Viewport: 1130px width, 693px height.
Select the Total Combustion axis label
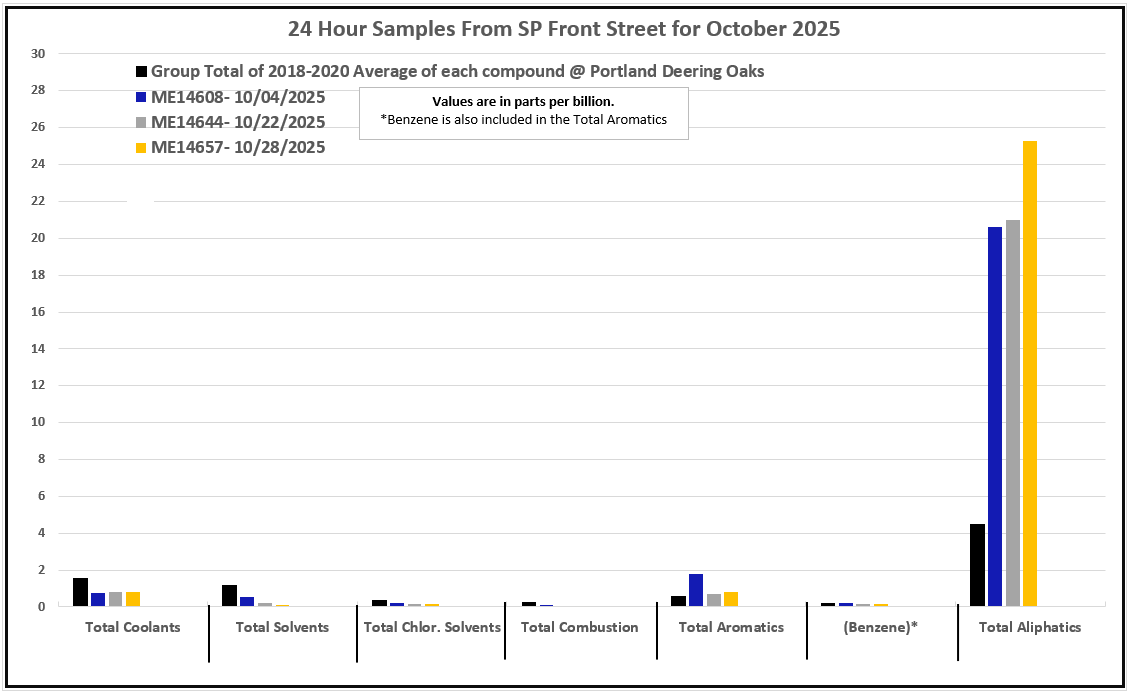[579, 627]
